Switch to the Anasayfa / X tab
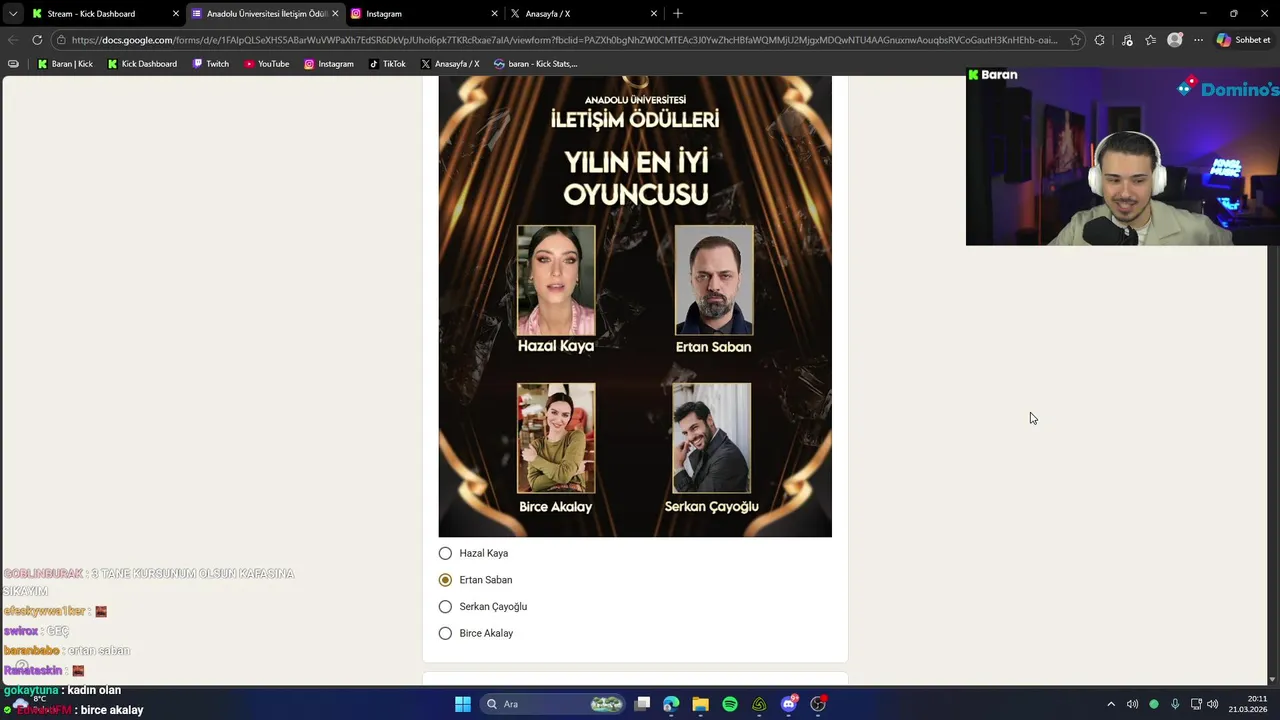This screenshot has height=720, width=1280. [x=583, y=14]
